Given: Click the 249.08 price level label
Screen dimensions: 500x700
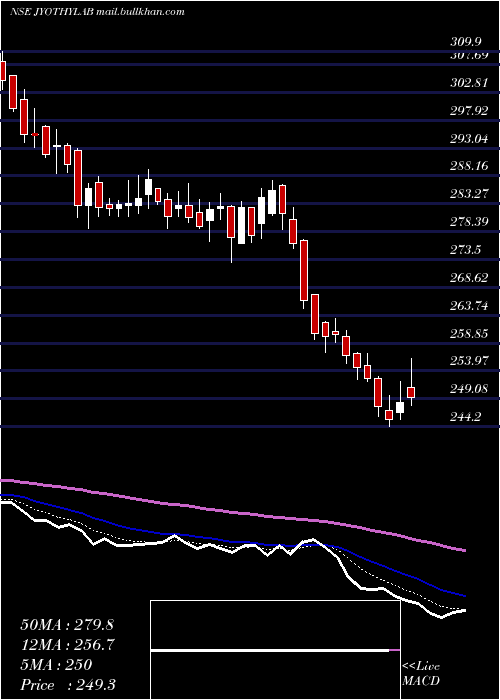Looking at the screenshot, I should coord(469,389).
